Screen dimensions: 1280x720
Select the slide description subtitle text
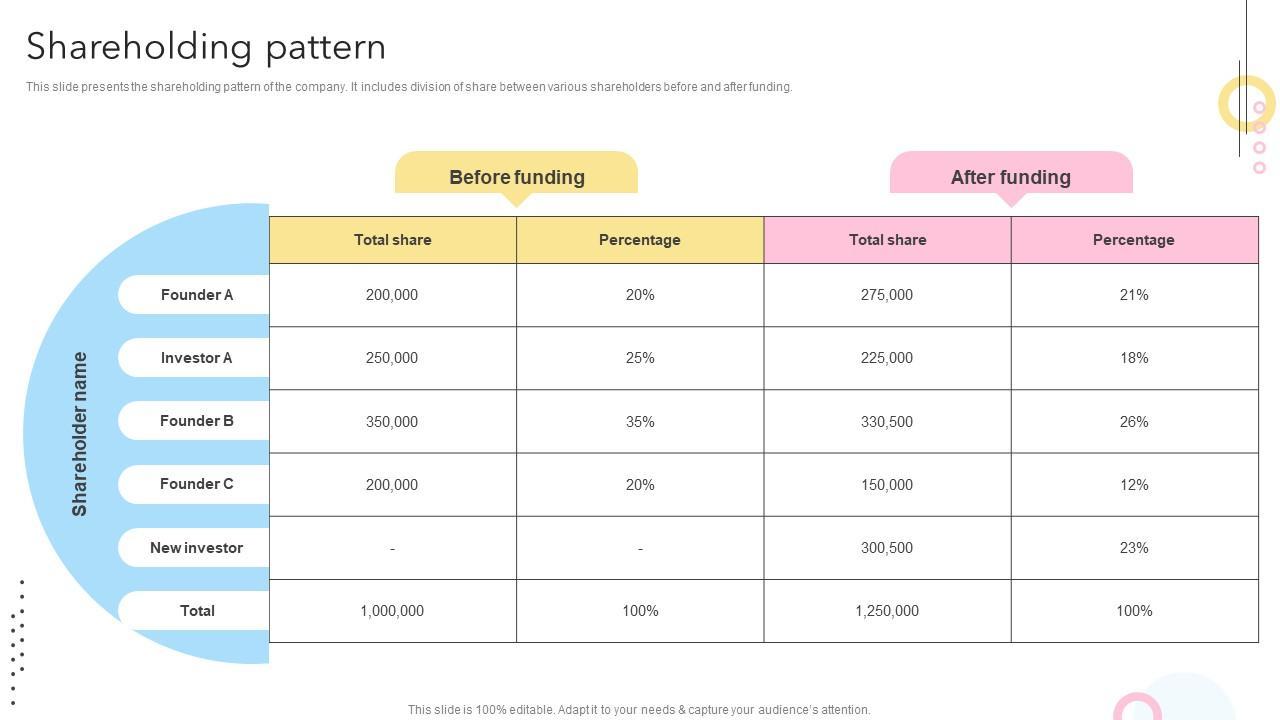pos(409,87)
